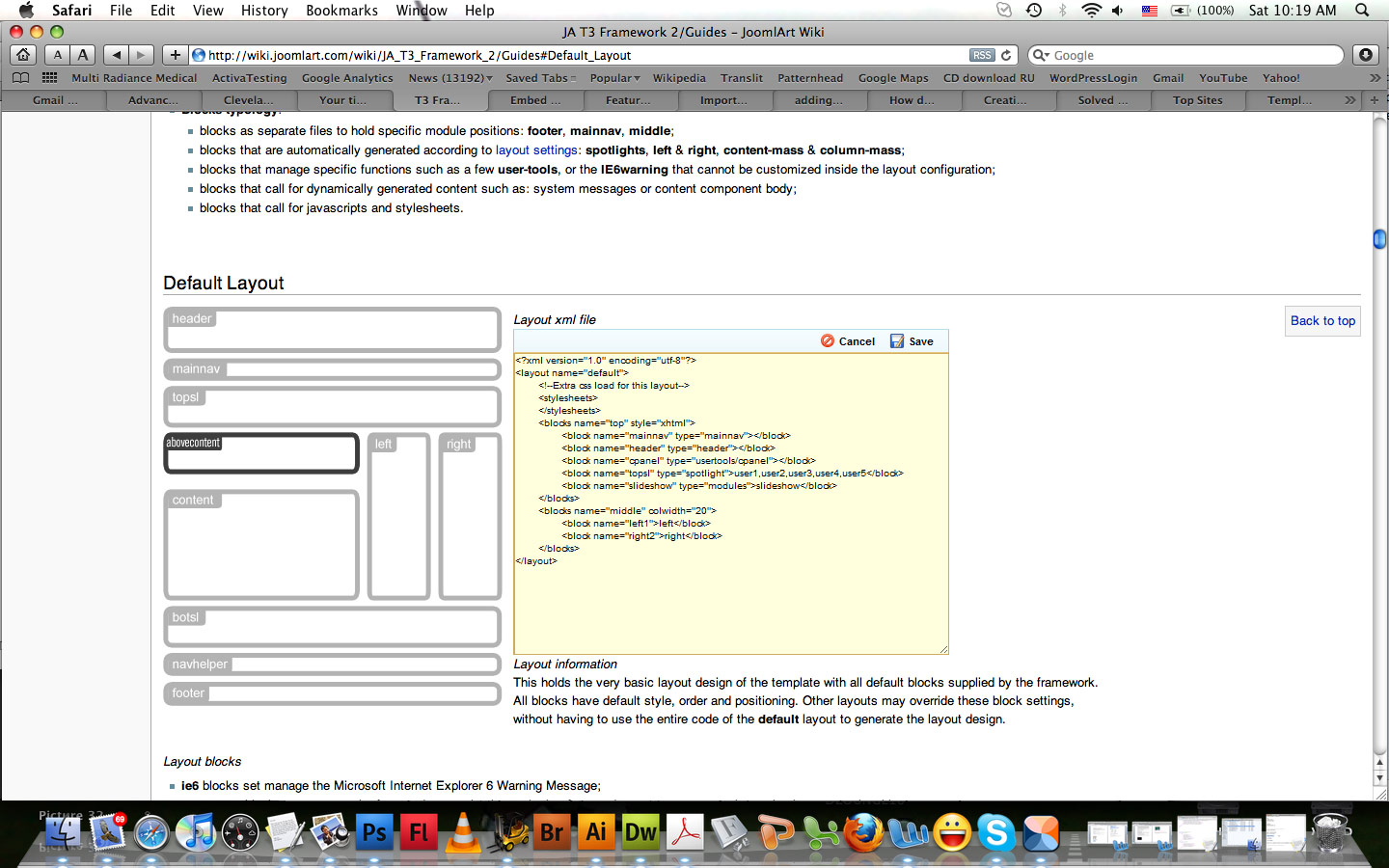Open the bookmarks book icon

tap(20, 78)
